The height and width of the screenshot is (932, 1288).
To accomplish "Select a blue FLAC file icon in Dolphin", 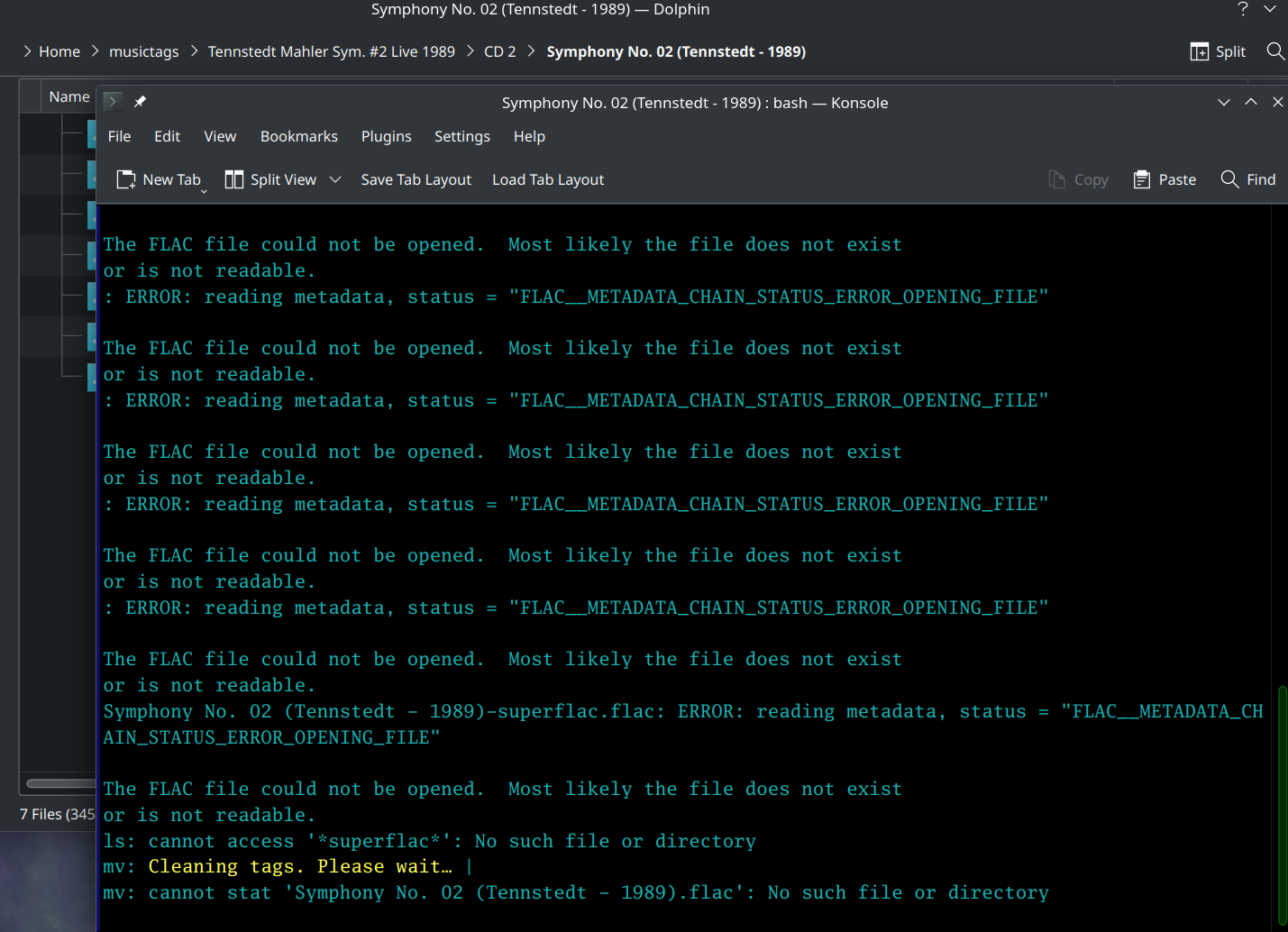I will pyautogui.click(x=93, y=134).
